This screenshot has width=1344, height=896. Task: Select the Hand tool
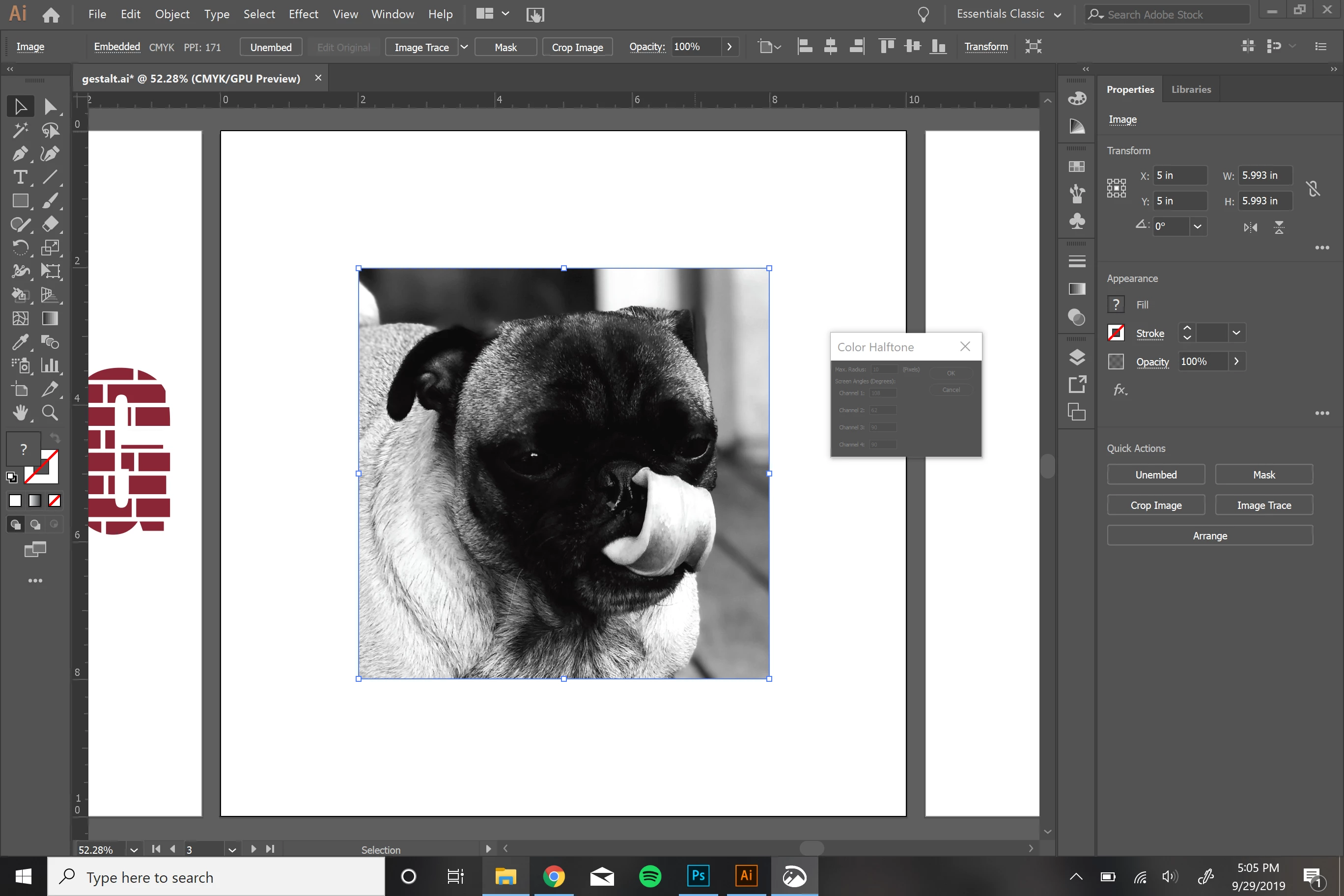coord(21,413)
